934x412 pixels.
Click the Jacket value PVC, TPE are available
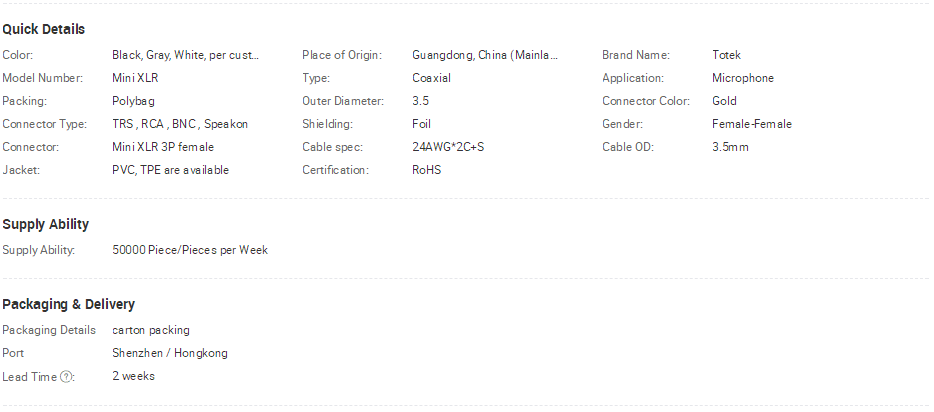point(170,170)
